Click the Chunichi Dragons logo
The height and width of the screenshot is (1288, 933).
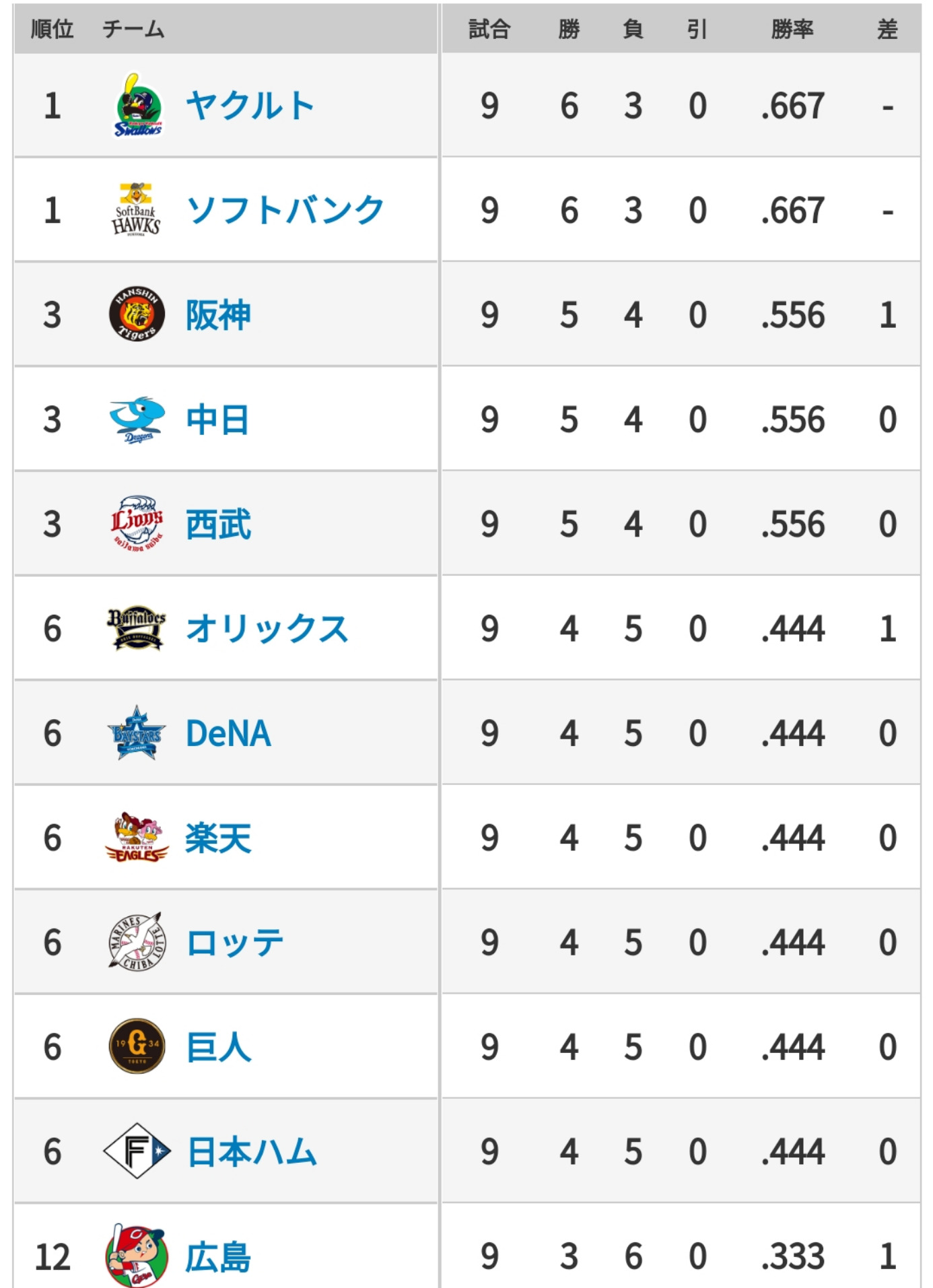[x=137, y=419]
